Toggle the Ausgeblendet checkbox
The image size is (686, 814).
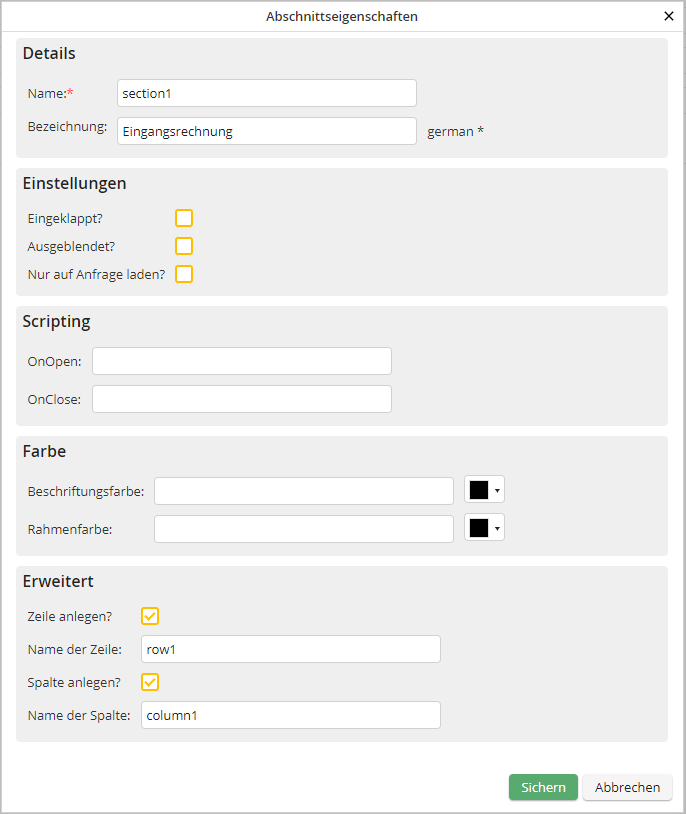(x=184, y=246)
